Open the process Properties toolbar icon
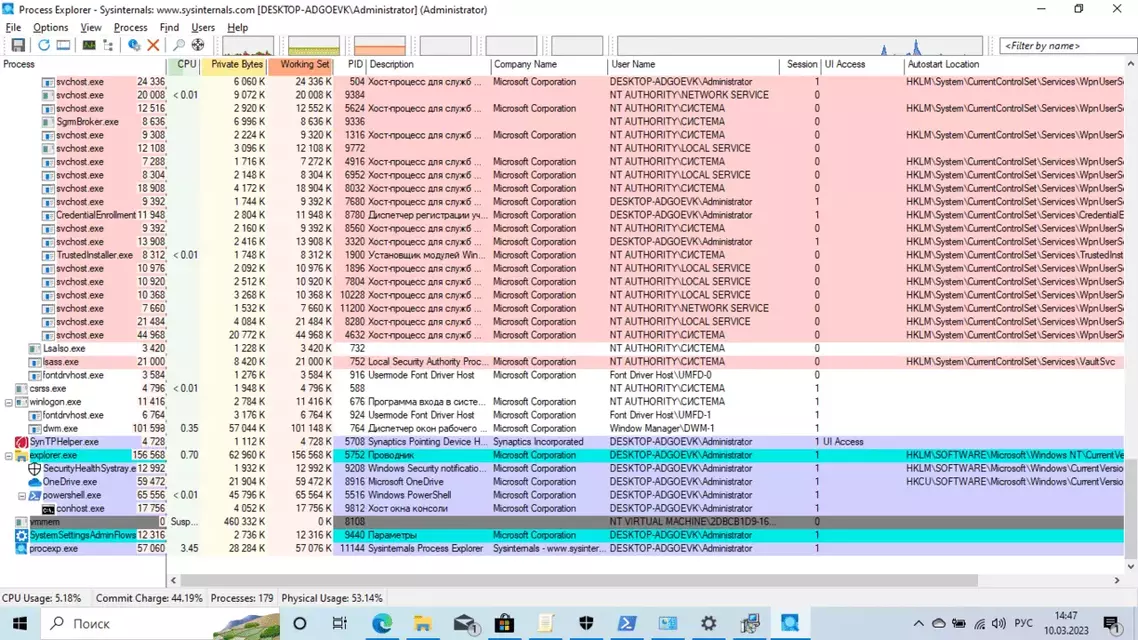Image resolution: width=1138 pixels, height=640 pixels. (x=134, y=46)
